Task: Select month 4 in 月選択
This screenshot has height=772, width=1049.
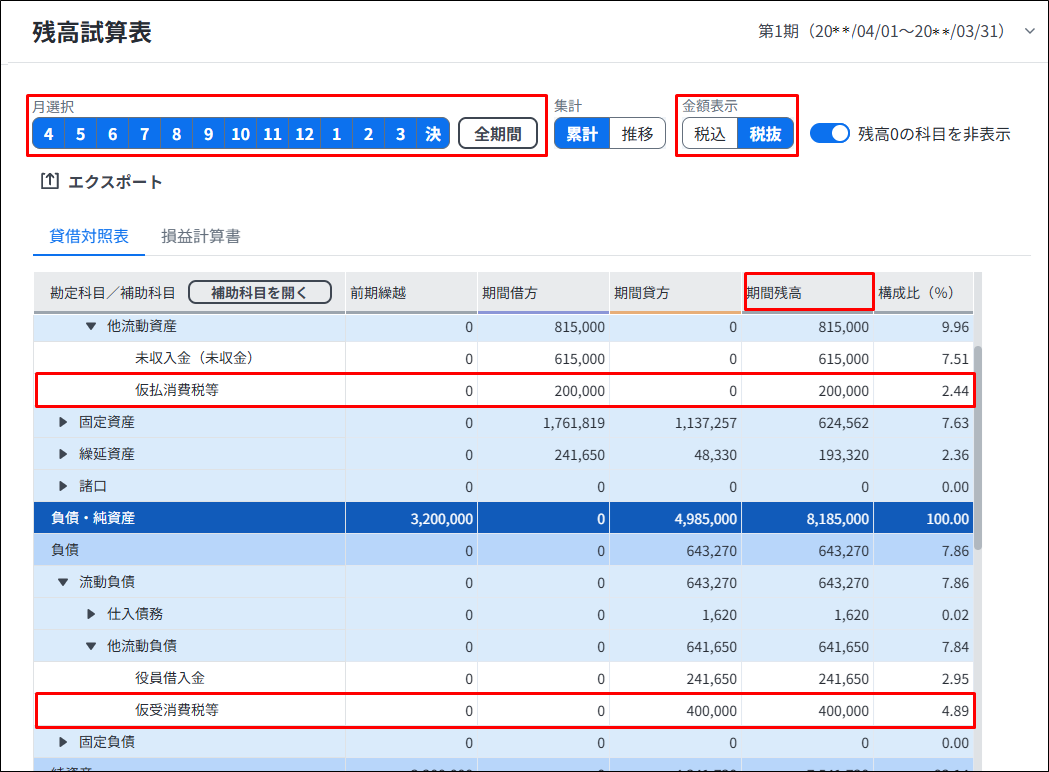Action: [48, 134]
